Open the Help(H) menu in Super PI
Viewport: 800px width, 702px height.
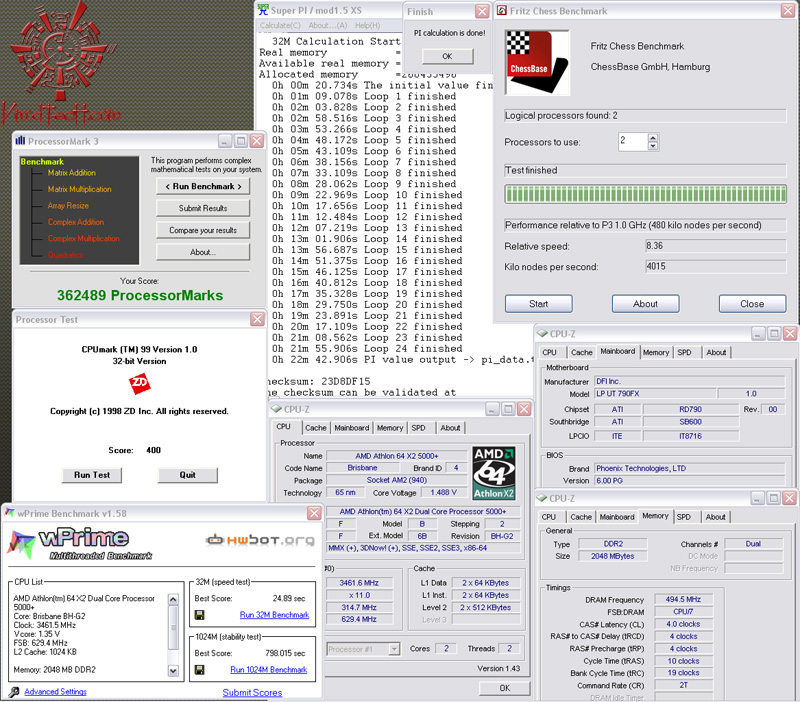point(367,26)
